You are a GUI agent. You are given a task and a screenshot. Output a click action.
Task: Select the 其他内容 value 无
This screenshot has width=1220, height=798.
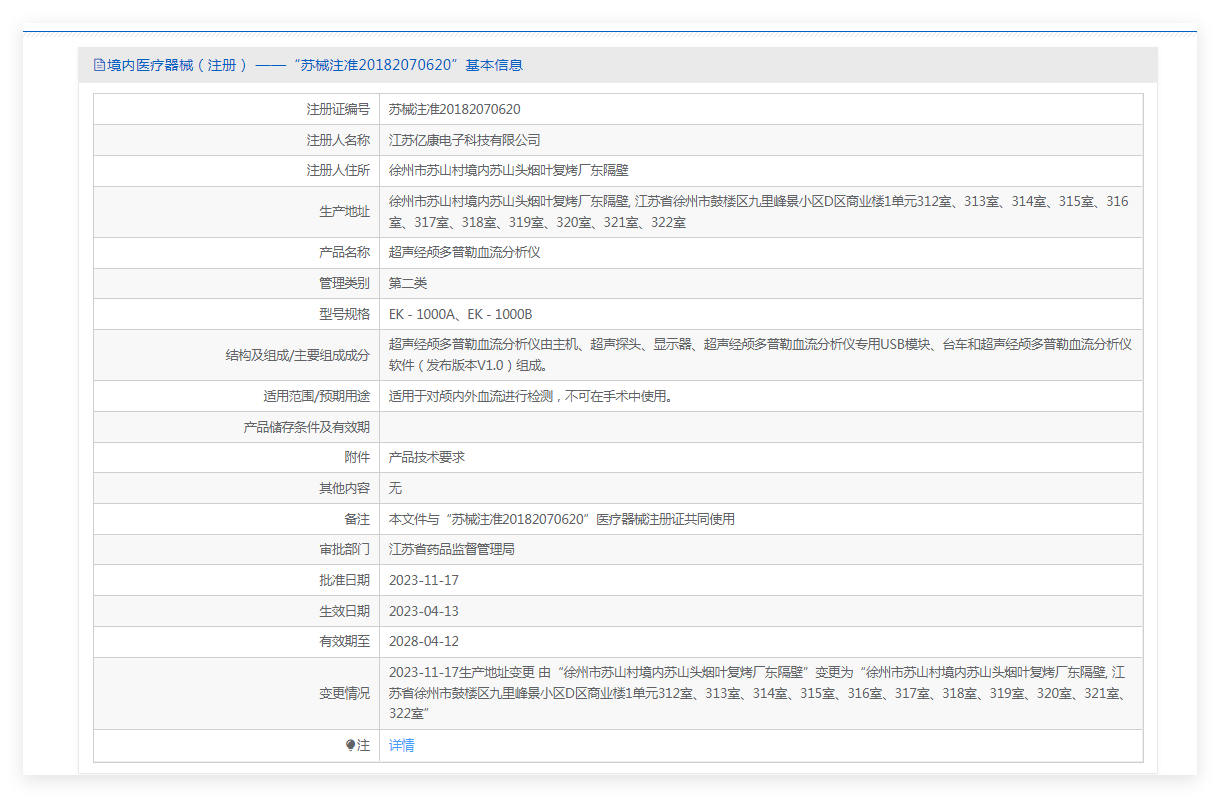395,488
